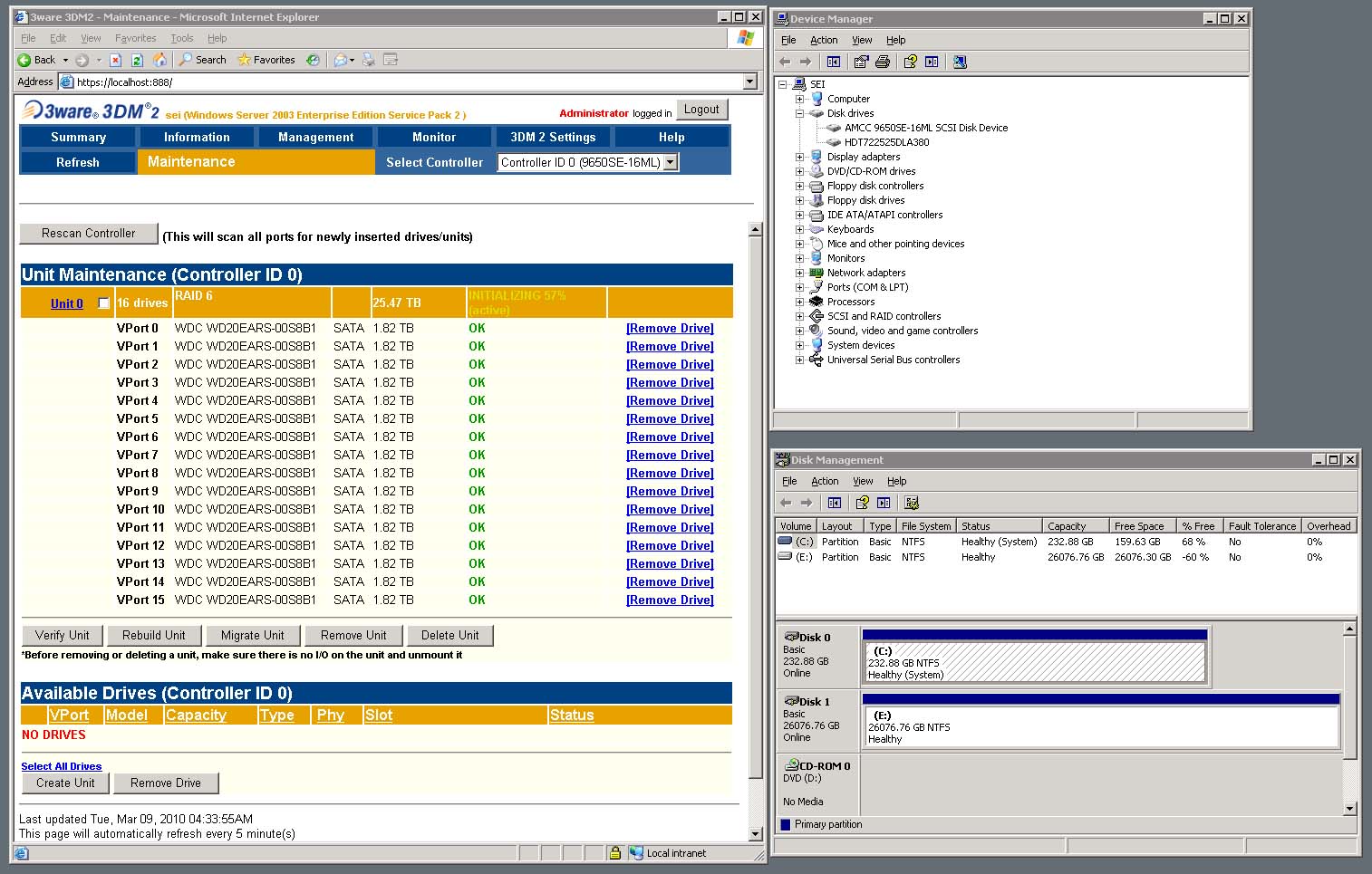Expand the Processors node
The height and width of the screenshot is (874, 1372).
click(800, 302)
